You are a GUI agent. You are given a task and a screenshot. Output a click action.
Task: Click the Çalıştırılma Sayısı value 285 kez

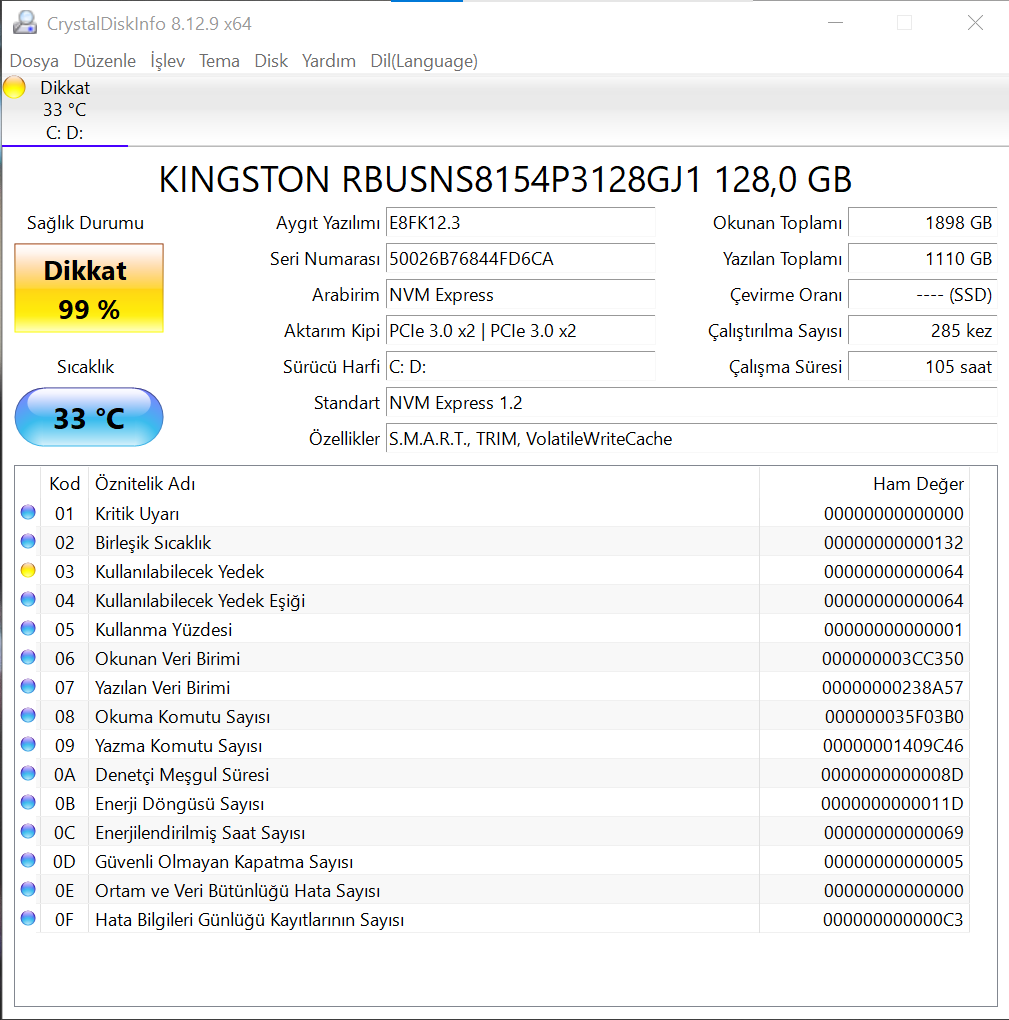tap(923, 331)
